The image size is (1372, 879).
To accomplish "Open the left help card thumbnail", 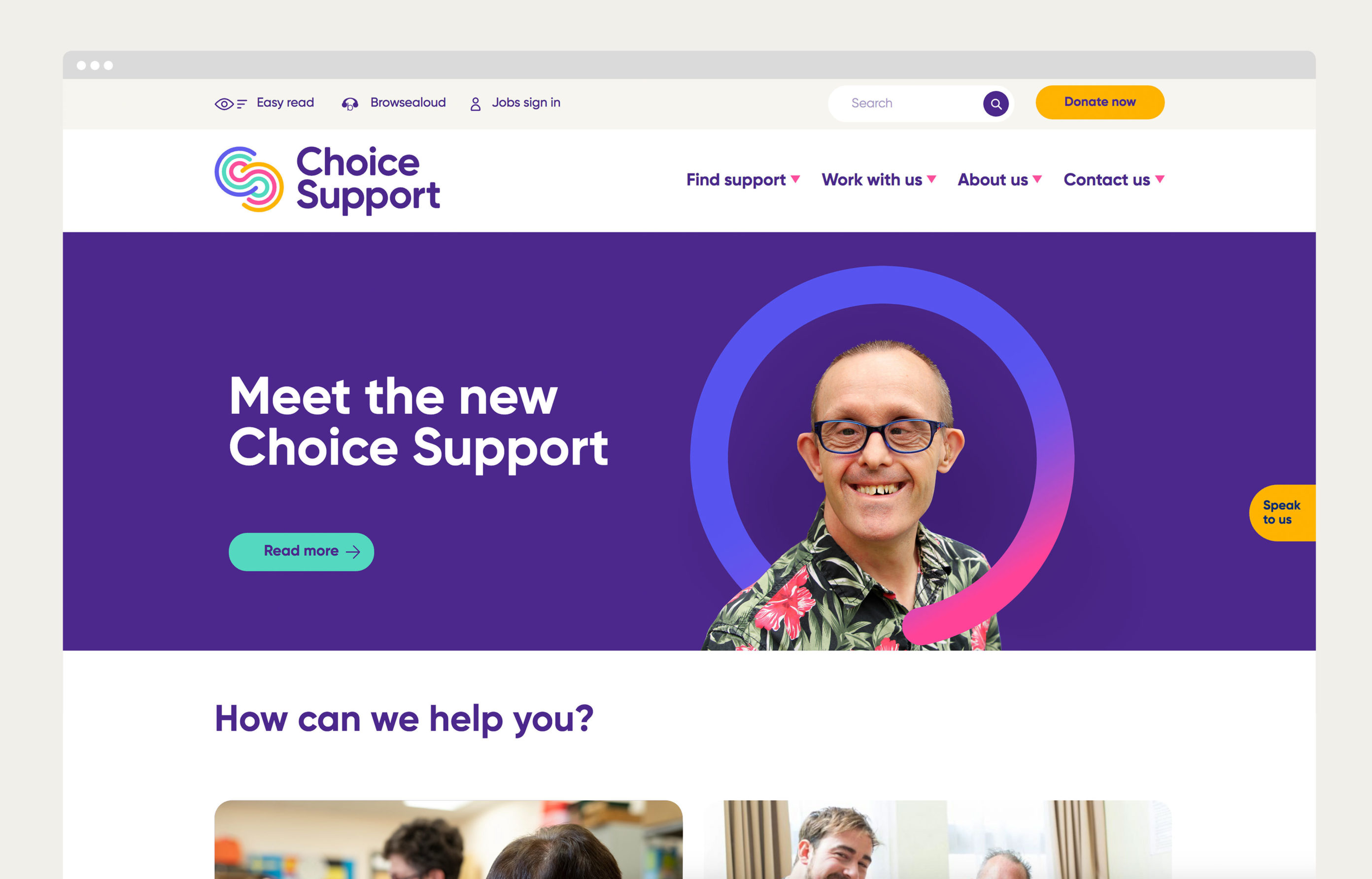I will coord(448,839).
